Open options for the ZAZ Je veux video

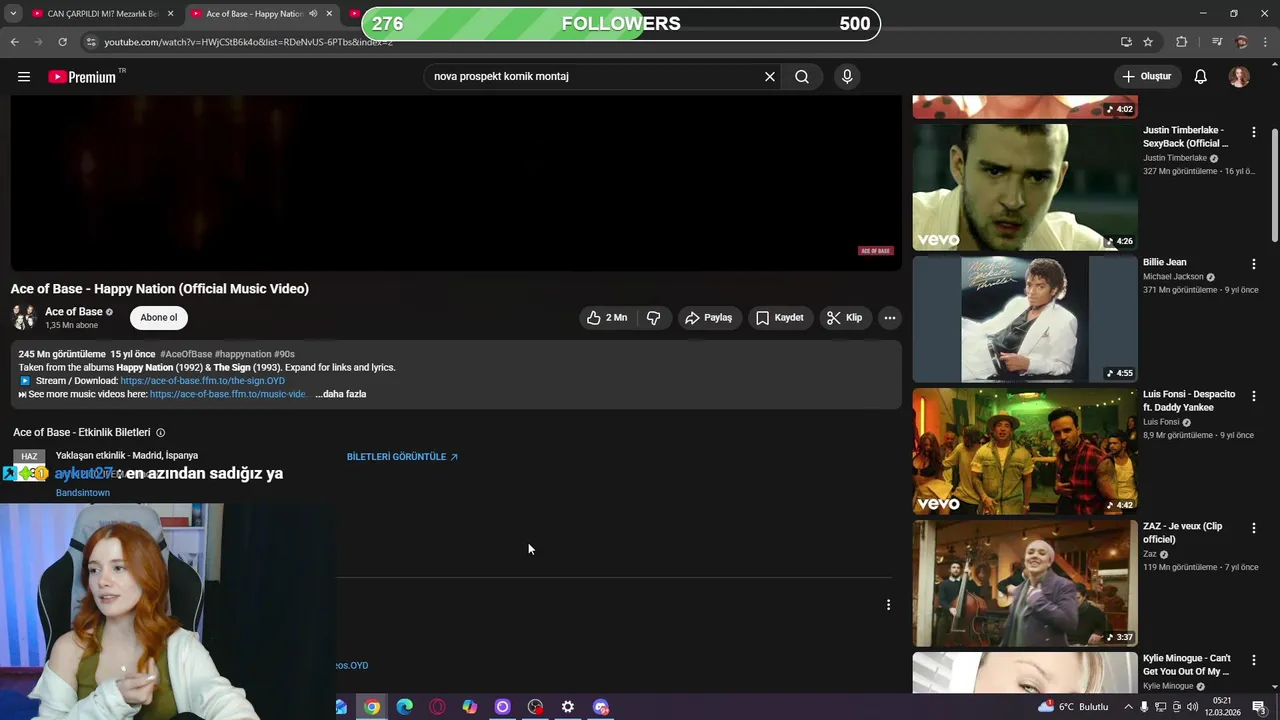pos(1253,528)
